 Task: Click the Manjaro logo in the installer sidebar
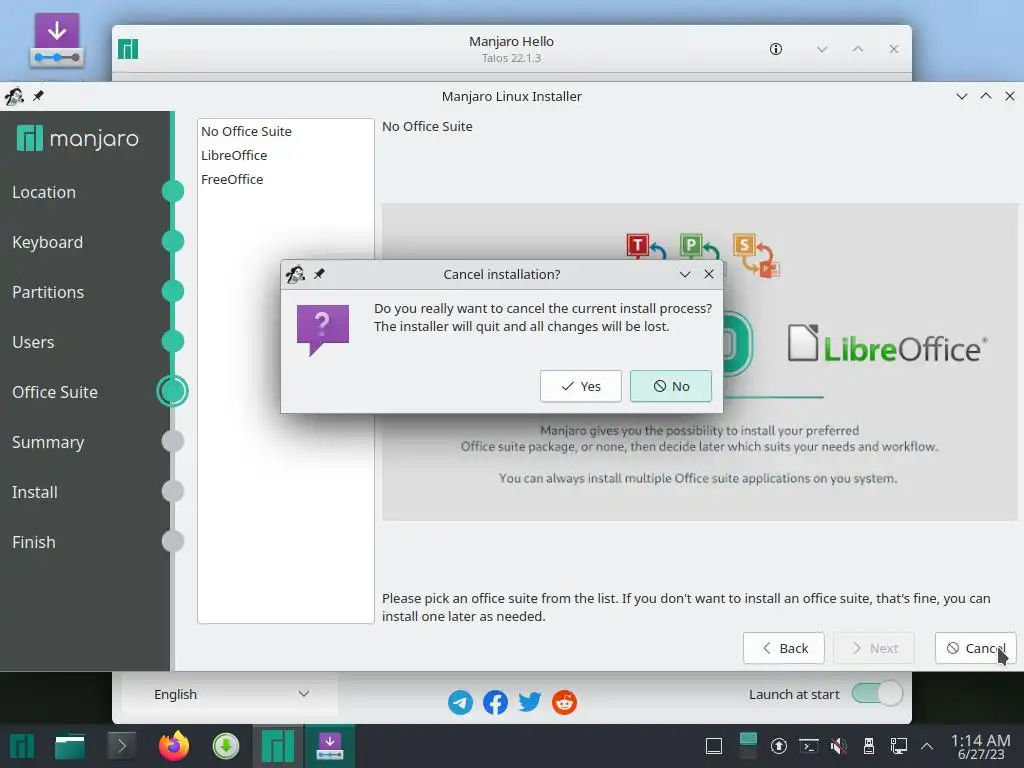(x=78, y=138)
